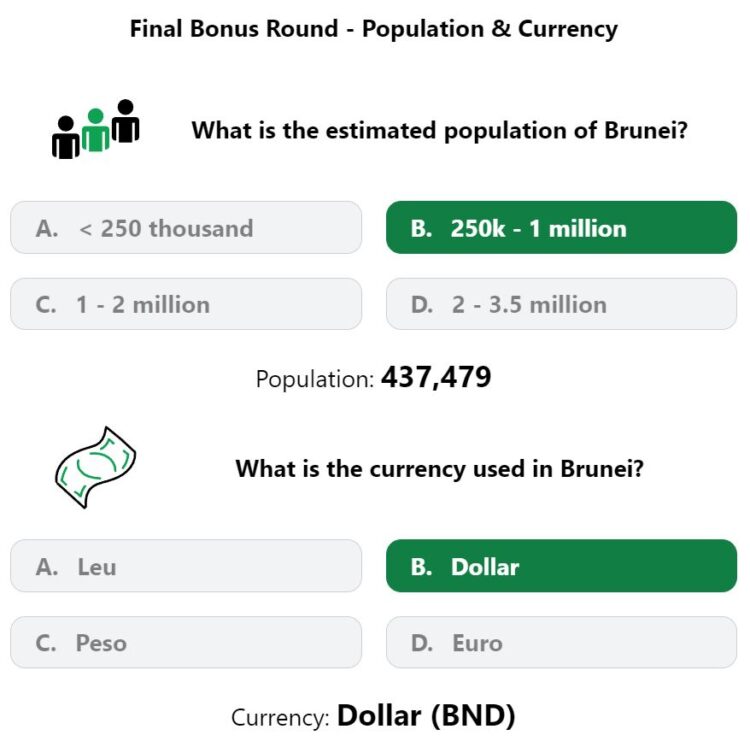750x741 pixels.
Task: Pick option C, 1 - 2 million
Action: coord(186,305)
